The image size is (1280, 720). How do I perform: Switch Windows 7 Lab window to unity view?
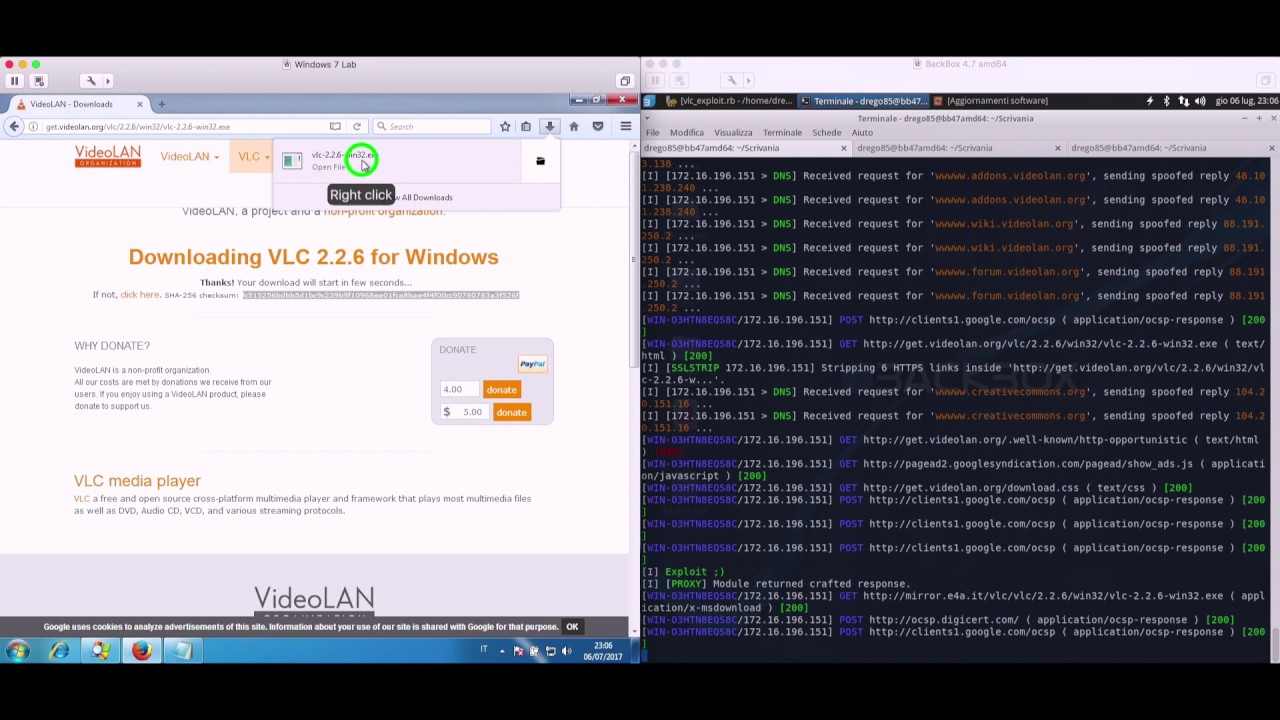[x=625, y=81]
